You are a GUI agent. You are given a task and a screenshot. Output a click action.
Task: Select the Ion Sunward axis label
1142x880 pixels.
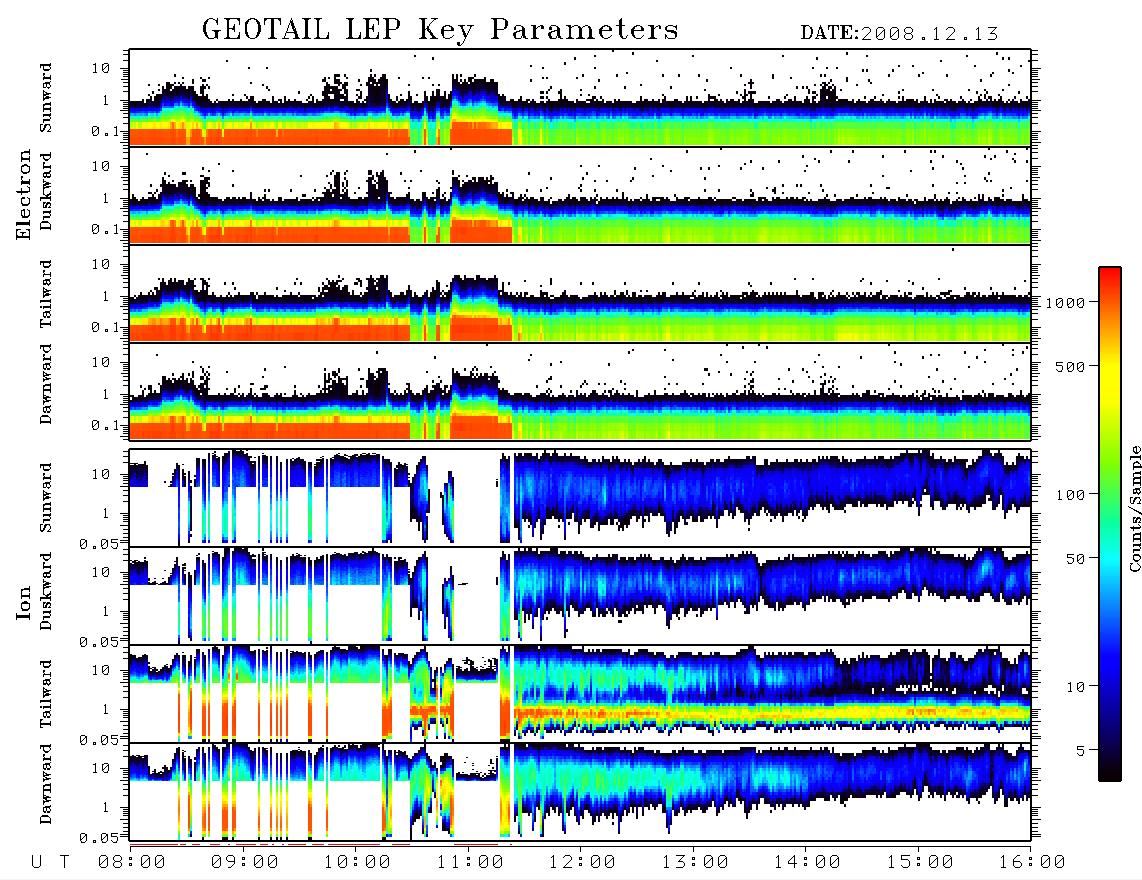[x=46, y=498]
